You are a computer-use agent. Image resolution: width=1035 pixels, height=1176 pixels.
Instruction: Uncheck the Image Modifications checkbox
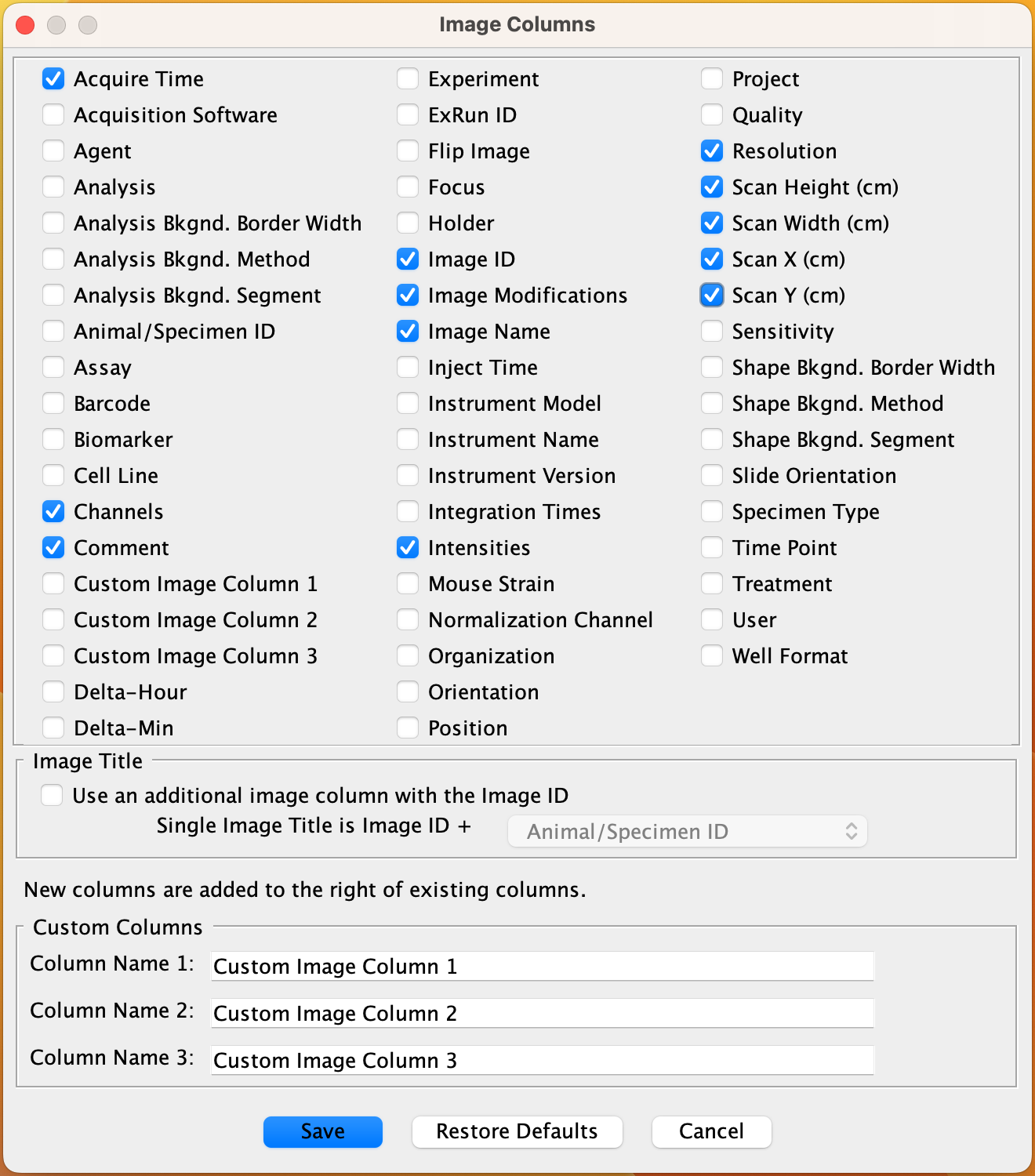408,296
